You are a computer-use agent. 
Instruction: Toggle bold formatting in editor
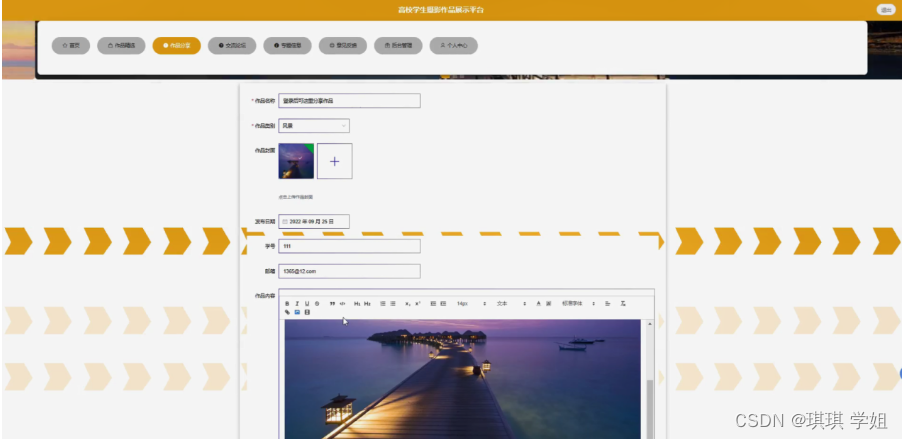pos(287,304)
